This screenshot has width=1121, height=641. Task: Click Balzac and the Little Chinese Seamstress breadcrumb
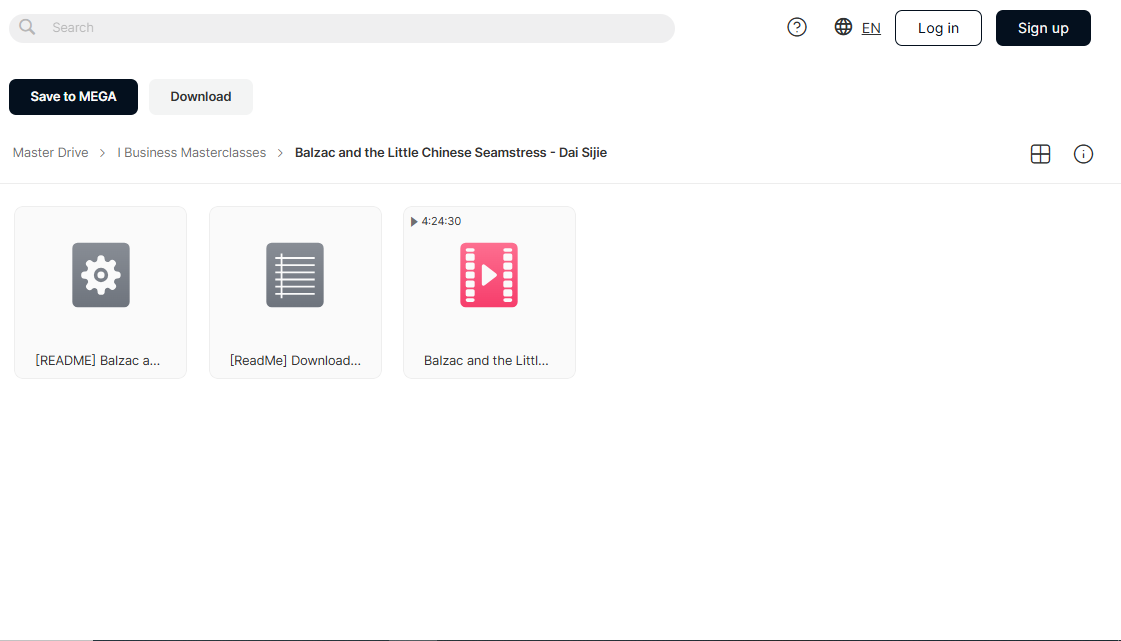tap(450, 152)
